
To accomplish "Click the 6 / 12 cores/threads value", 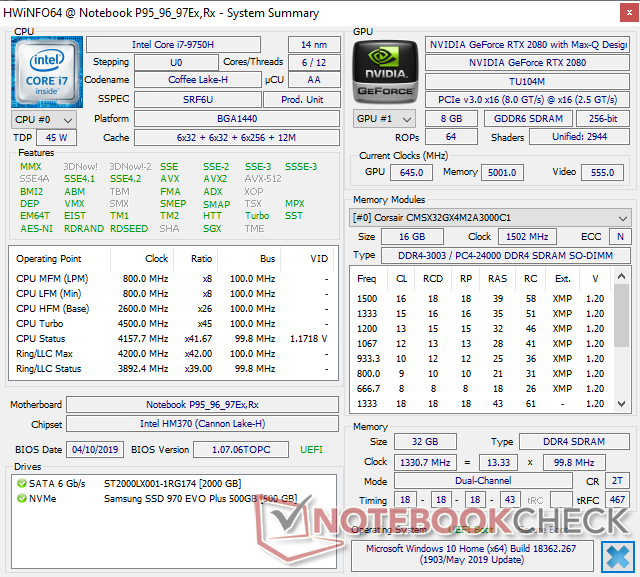I will [x=314, y=62].
